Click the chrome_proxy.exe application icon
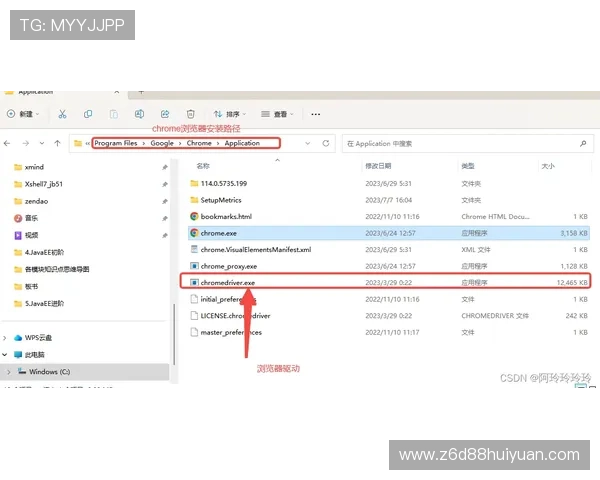Viewport: 600px width, 480px height. click(x=194, y=266)
